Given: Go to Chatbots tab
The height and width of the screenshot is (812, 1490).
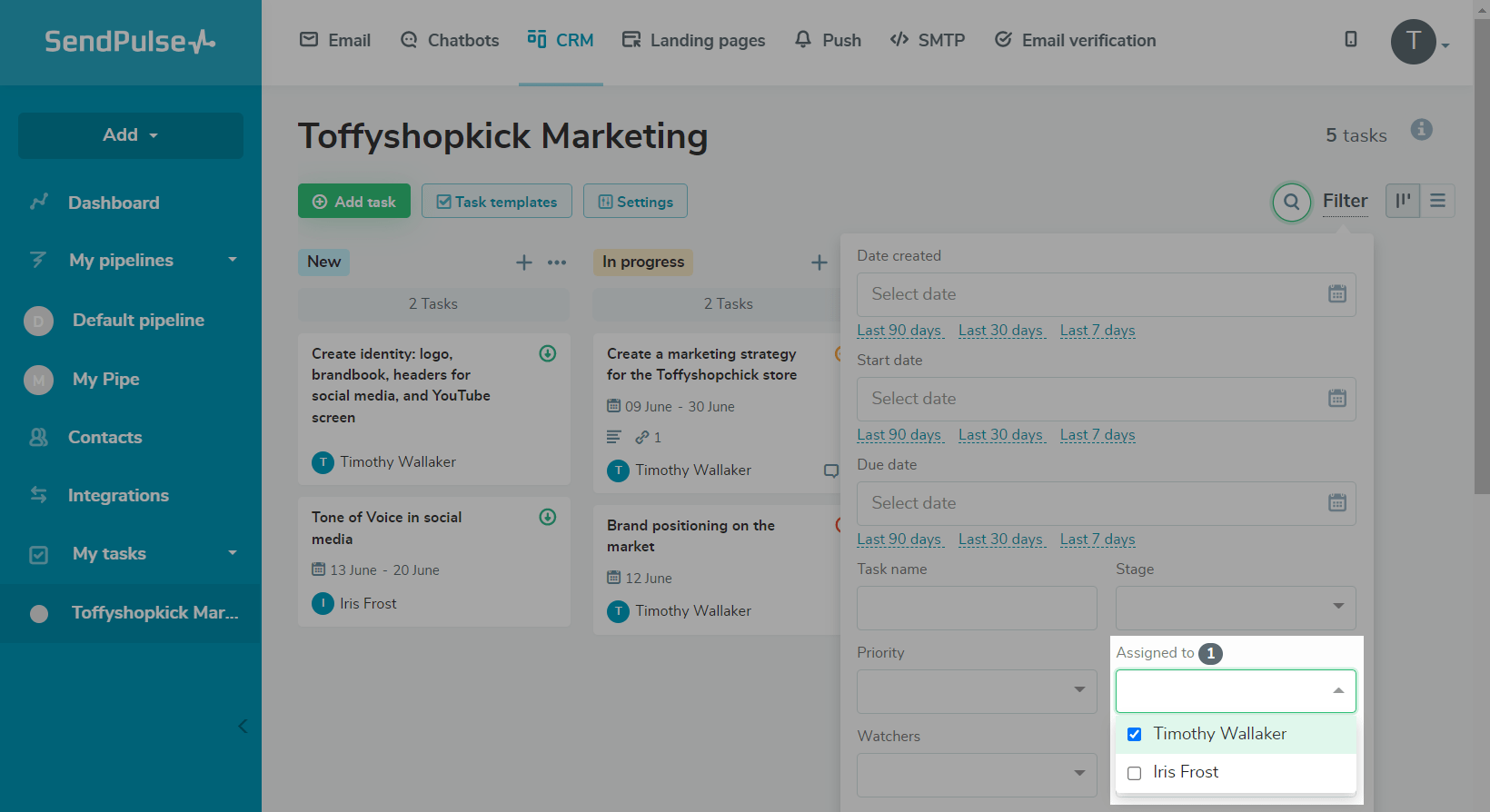Looking at the screenshot, I should 450,40.
